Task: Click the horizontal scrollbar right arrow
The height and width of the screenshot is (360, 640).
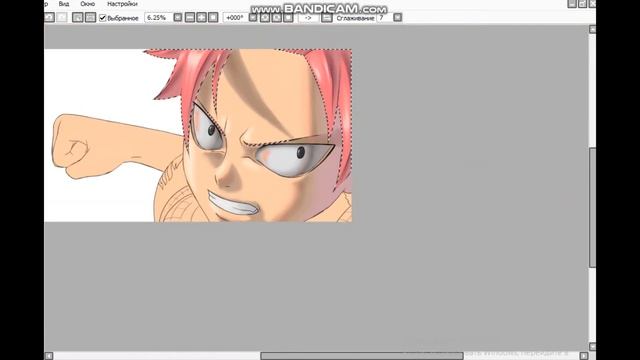Action: [584, 356]
